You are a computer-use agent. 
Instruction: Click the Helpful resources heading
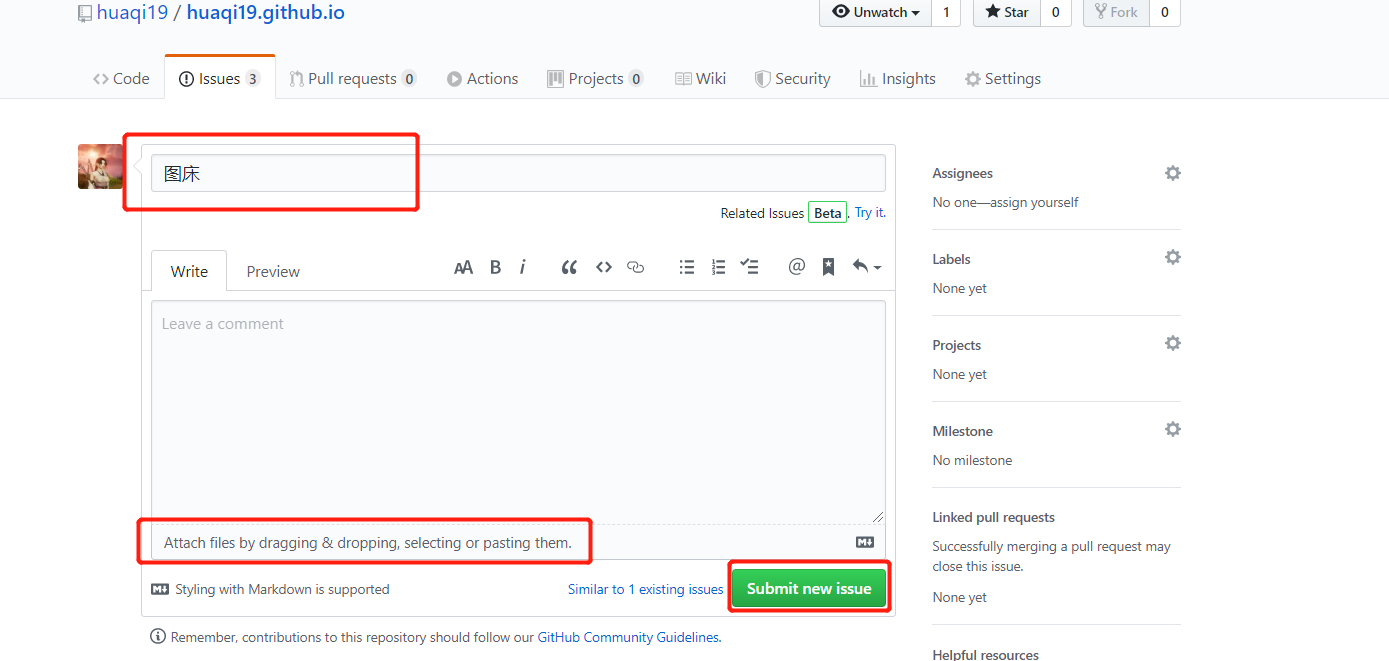click(x=985, y=654)
